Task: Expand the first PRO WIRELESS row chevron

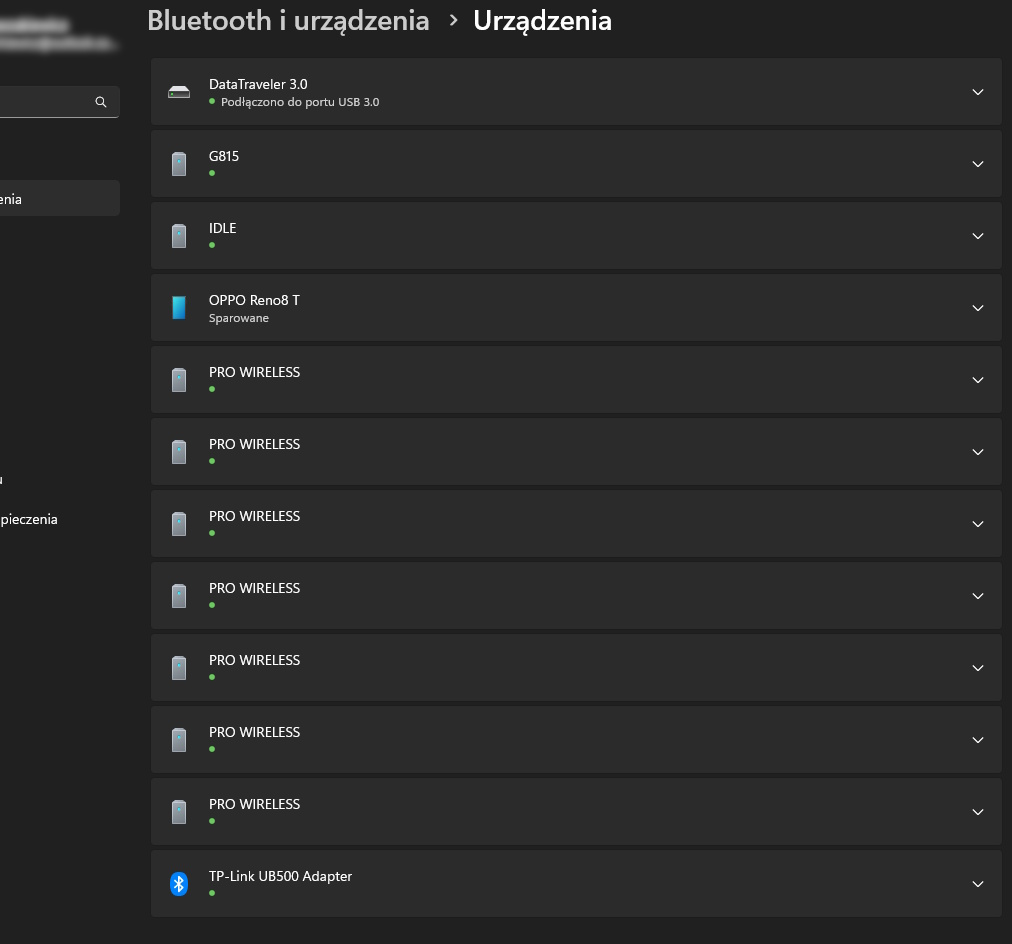Action: (978, 380)
